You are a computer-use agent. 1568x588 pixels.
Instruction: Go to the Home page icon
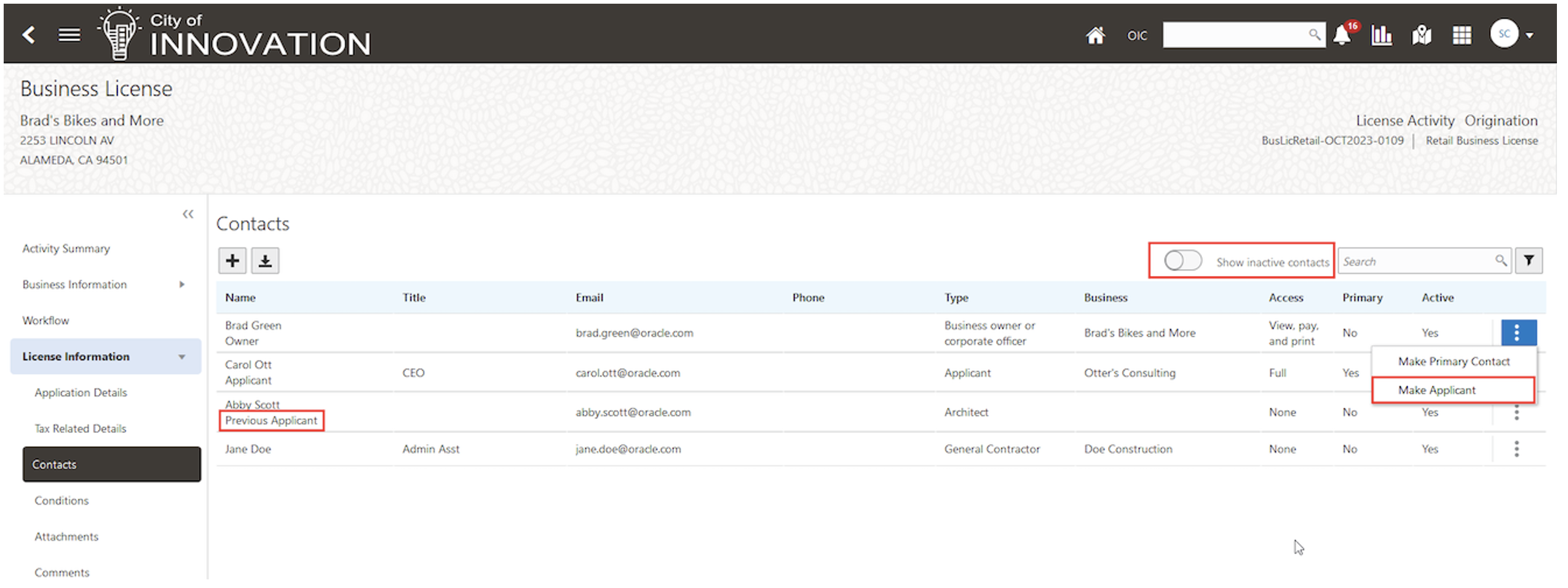point(1095,36)
